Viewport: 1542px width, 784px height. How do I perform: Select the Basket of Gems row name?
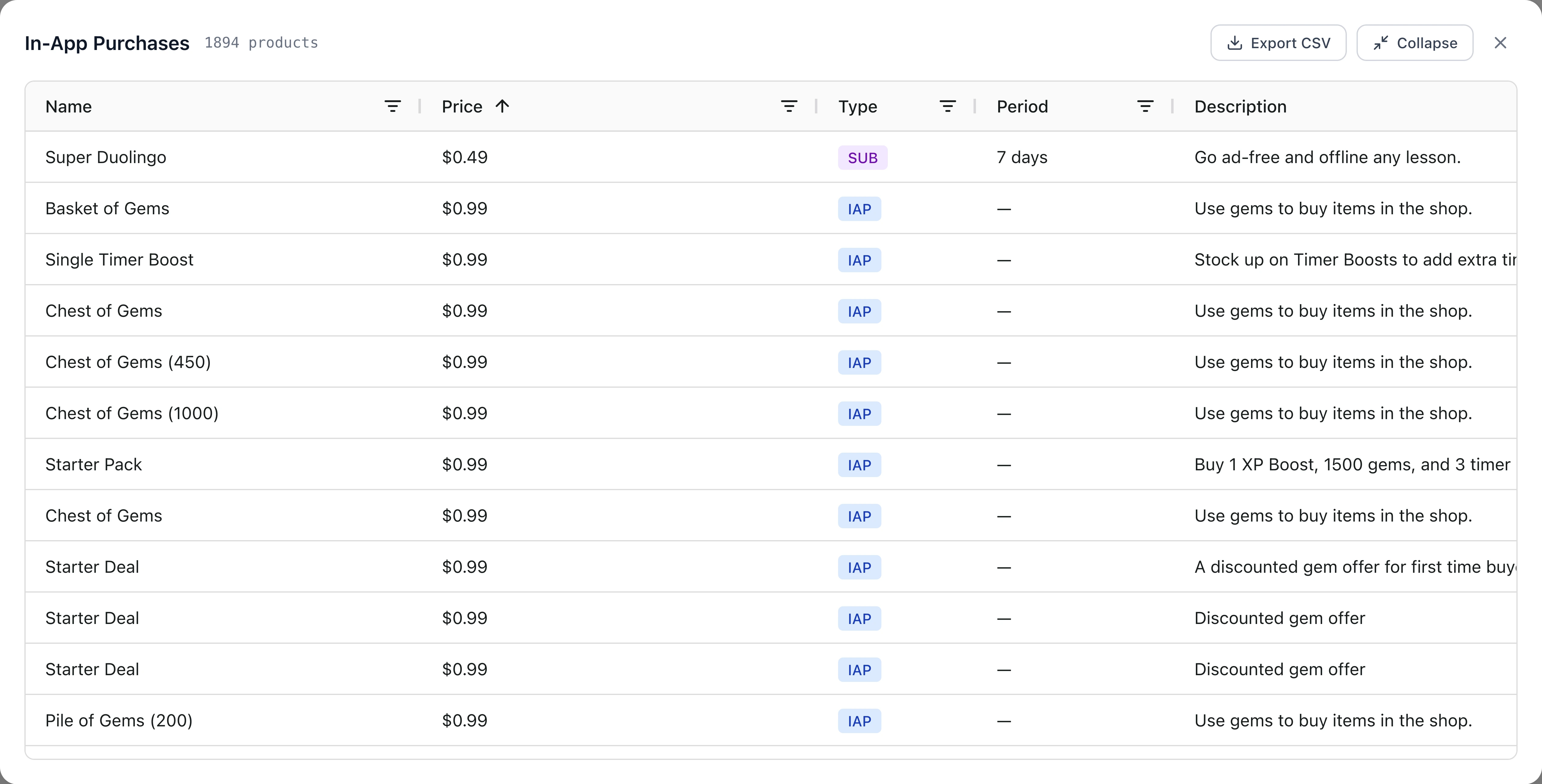107,208
